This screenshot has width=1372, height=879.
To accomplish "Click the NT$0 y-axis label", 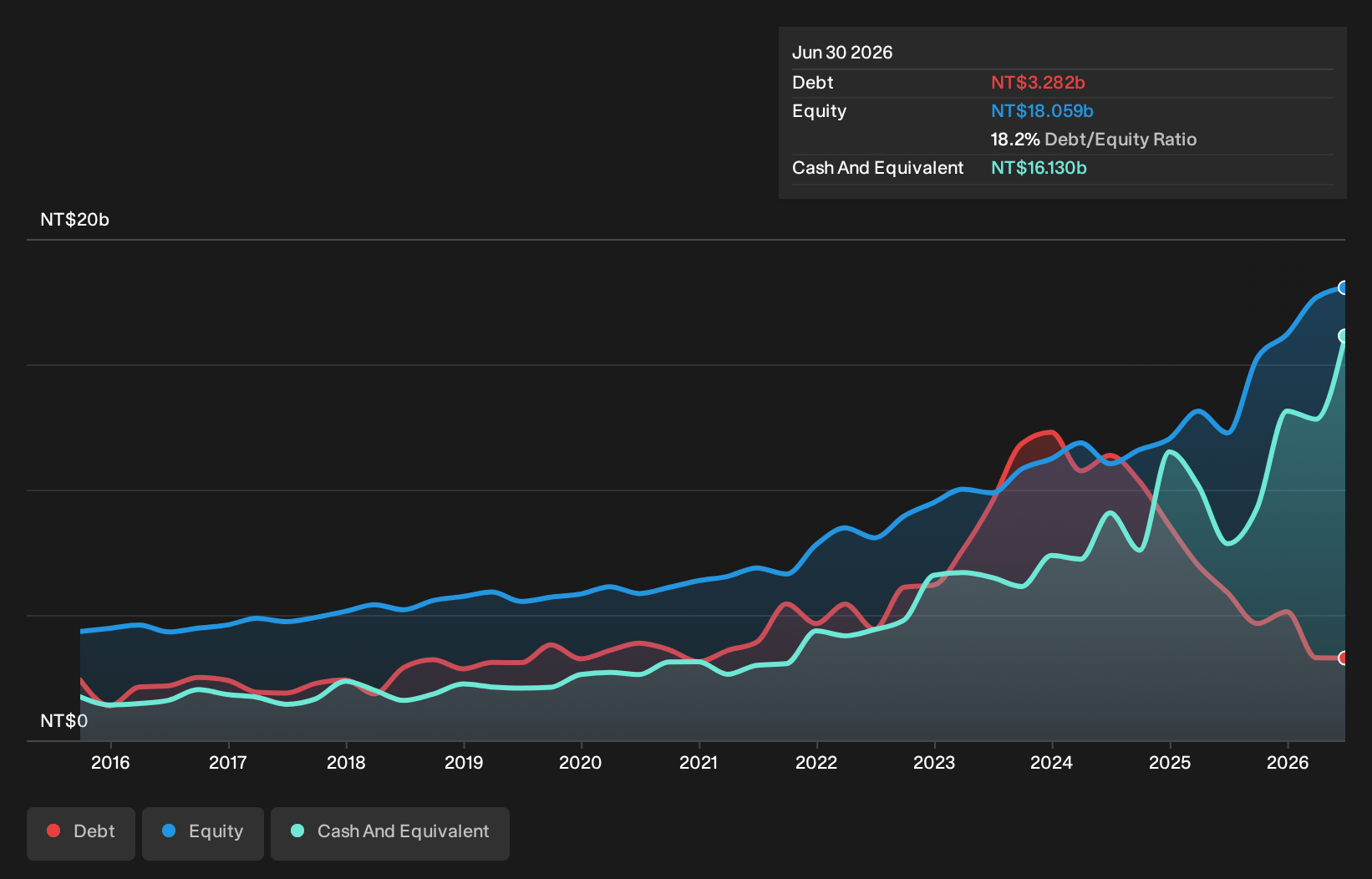I will point(64,721).
